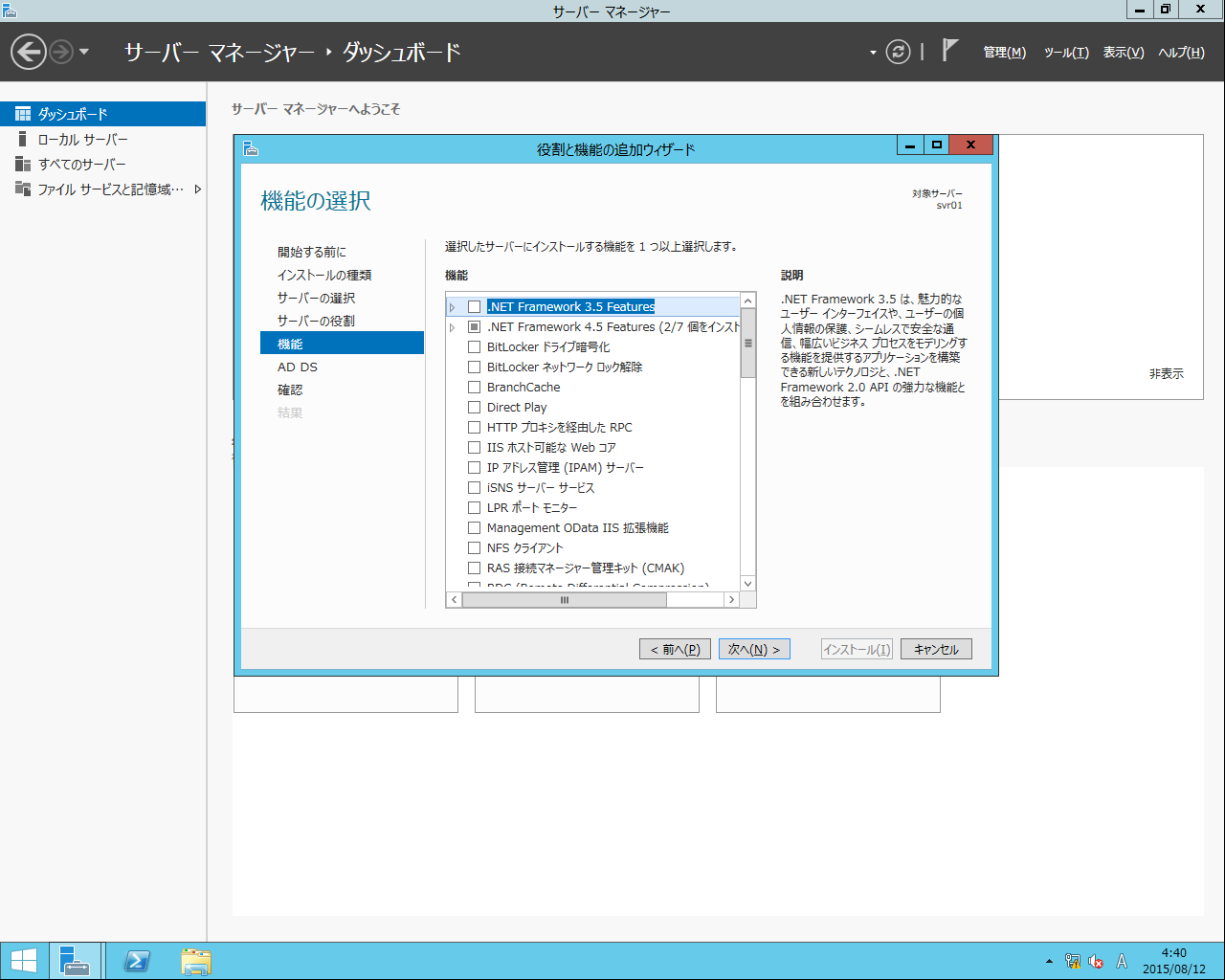The height and width of the screenshot is (980, 1225).
Task: Expand .NET Framework 3.5 Features tree node
Action: pos(453,307)
